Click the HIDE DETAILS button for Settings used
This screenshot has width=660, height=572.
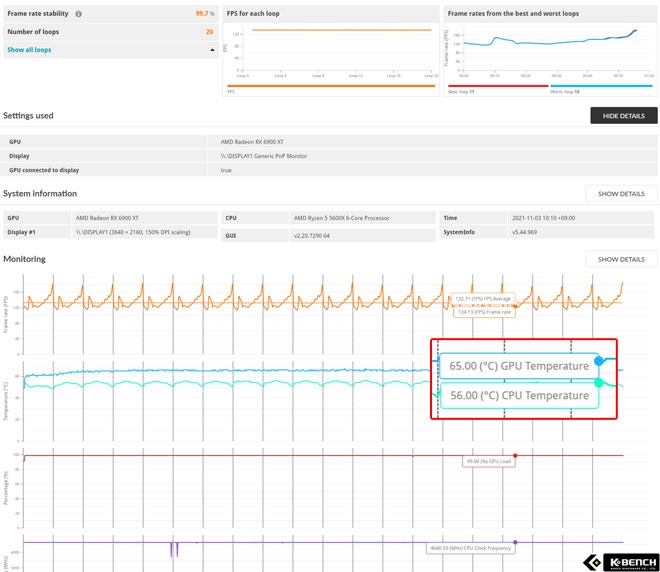[x=623, y=116]
